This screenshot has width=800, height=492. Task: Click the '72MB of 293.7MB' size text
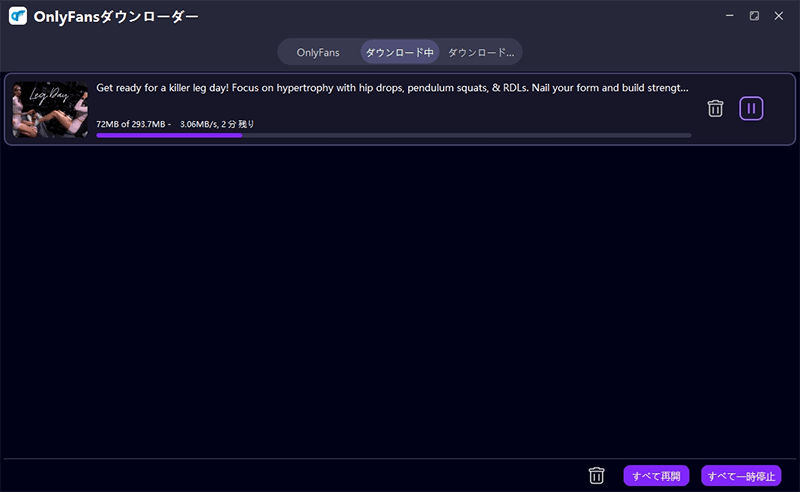[x=132, y=124]
